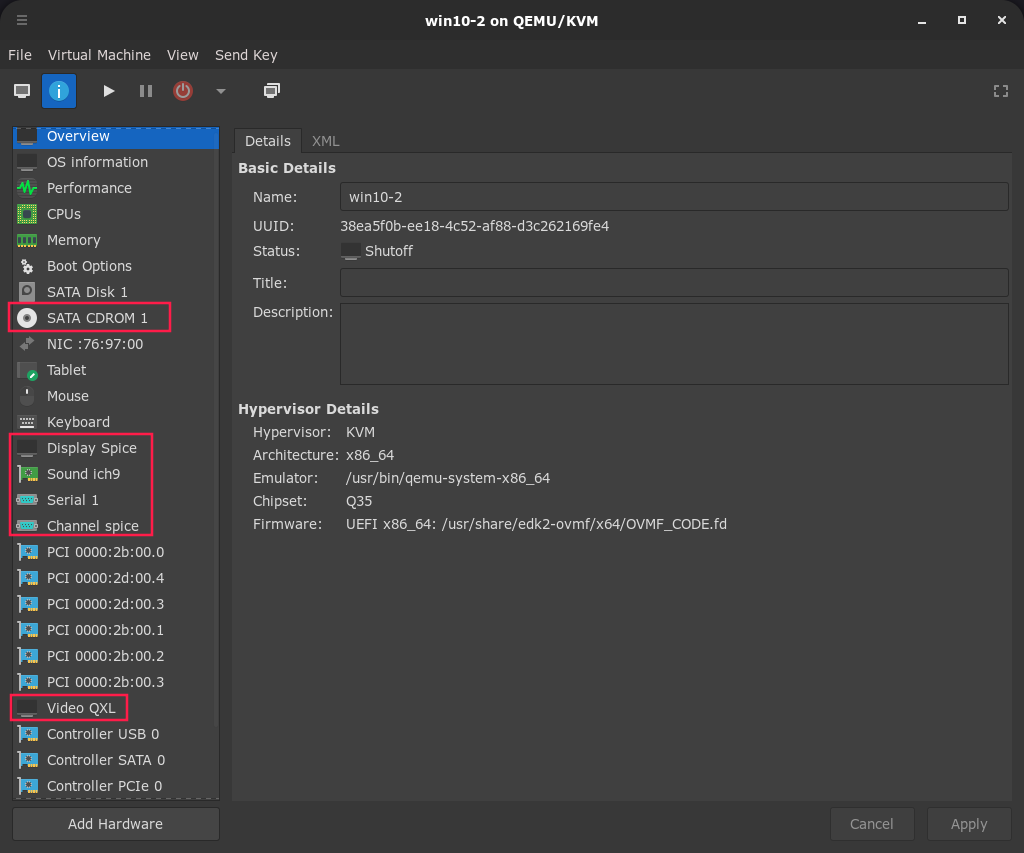Minimize the win10-2 window
This screenshot has height=853, width=1024.
coord(921,20)
